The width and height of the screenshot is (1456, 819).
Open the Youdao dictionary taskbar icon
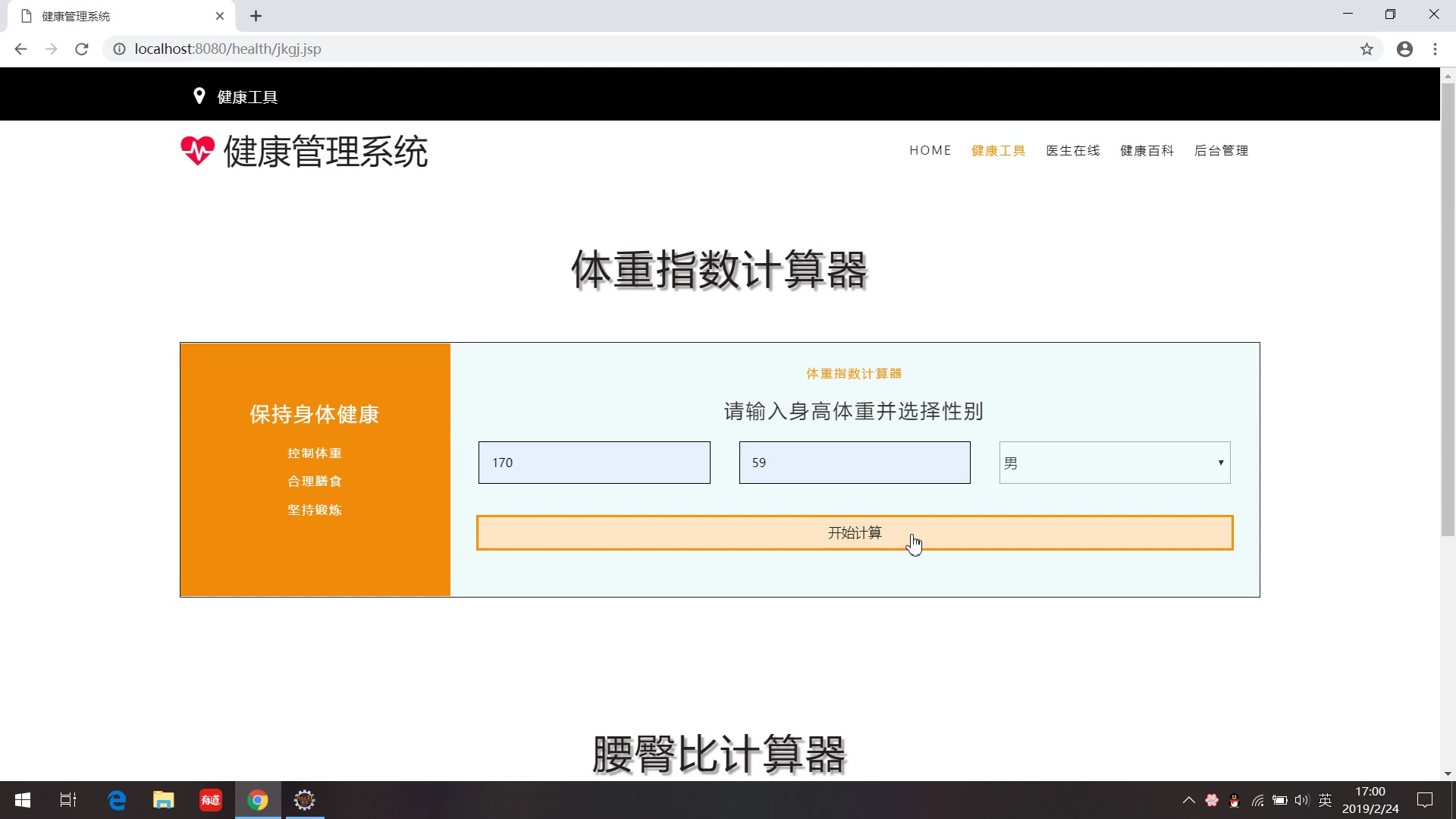point(210,800)
